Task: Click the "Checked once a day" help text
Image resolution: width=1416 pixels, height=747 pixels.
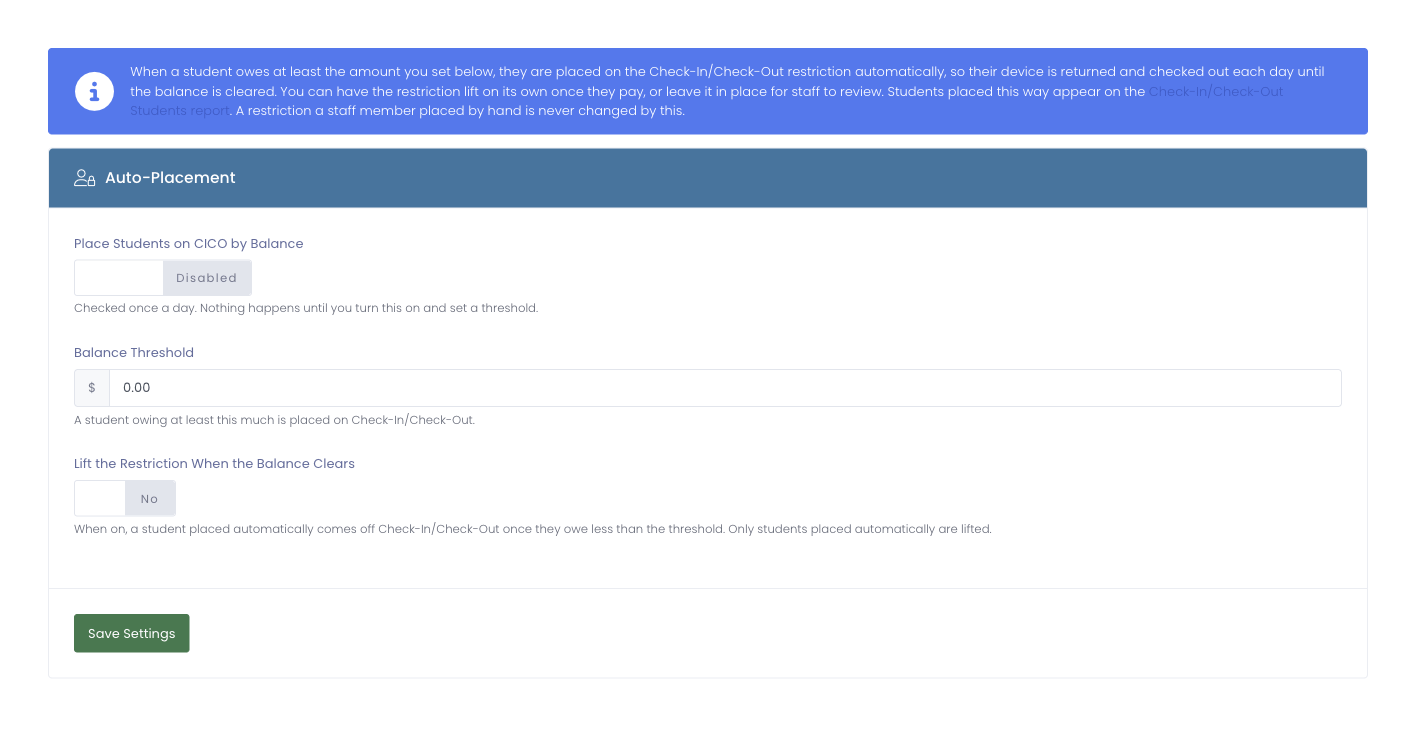Action: click(306, 308)
